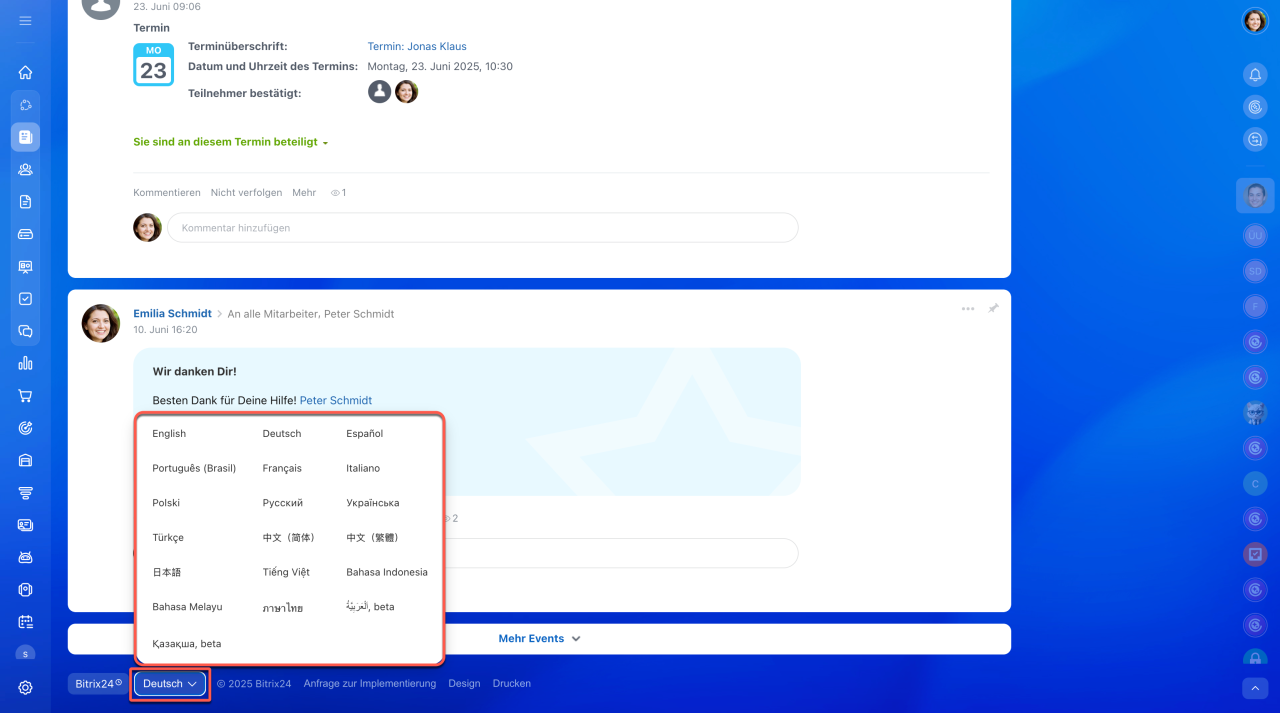The height and width of the screenshot is (713, 1280).
Task: Open the employees people icon in sidebar
Action: tap(25, 169)
